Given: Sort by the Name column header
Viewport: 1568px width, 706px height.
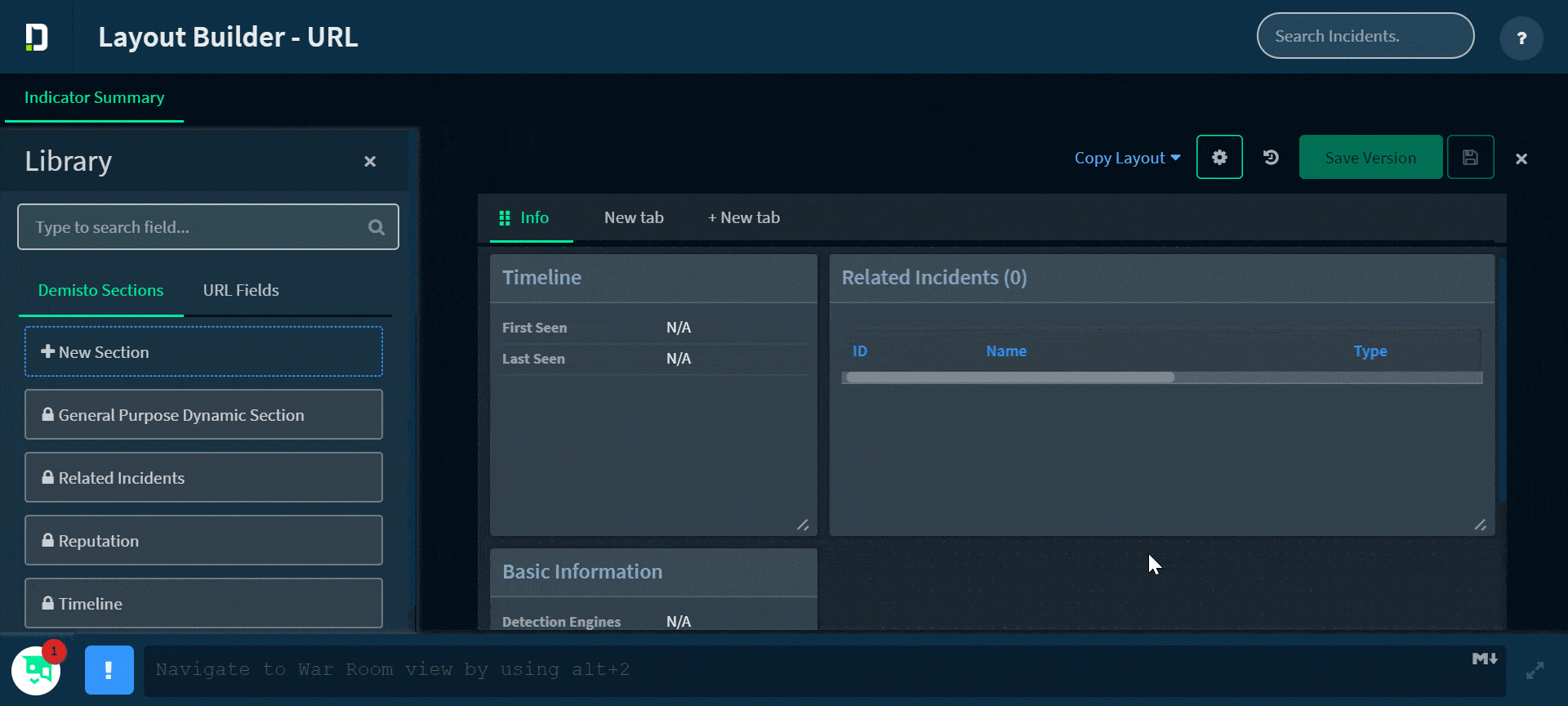Looking at the screenshot, I should click(1006, 351).
